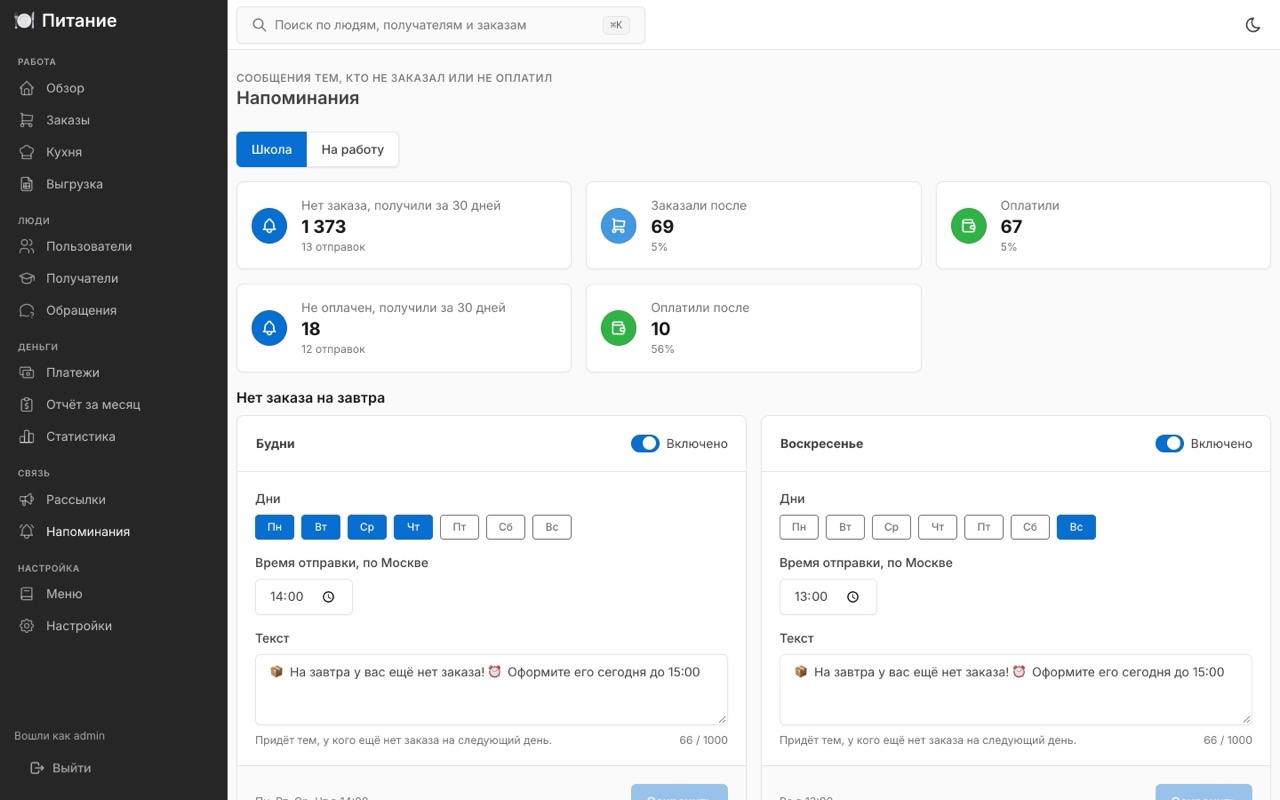Image resolution: width=1280 pixels, height=800 pixels.
Task: Click the Оплатили после card
Action: 753,328
